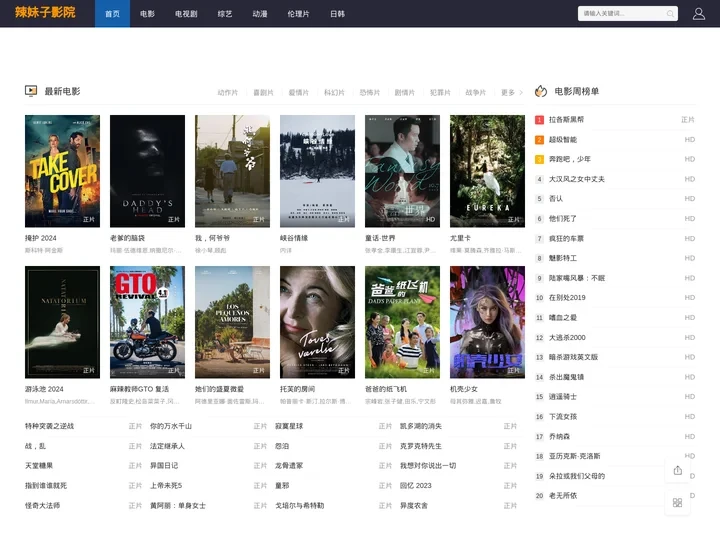Open 在别处2019 ranking entry
720x540 pixels.
567,298
